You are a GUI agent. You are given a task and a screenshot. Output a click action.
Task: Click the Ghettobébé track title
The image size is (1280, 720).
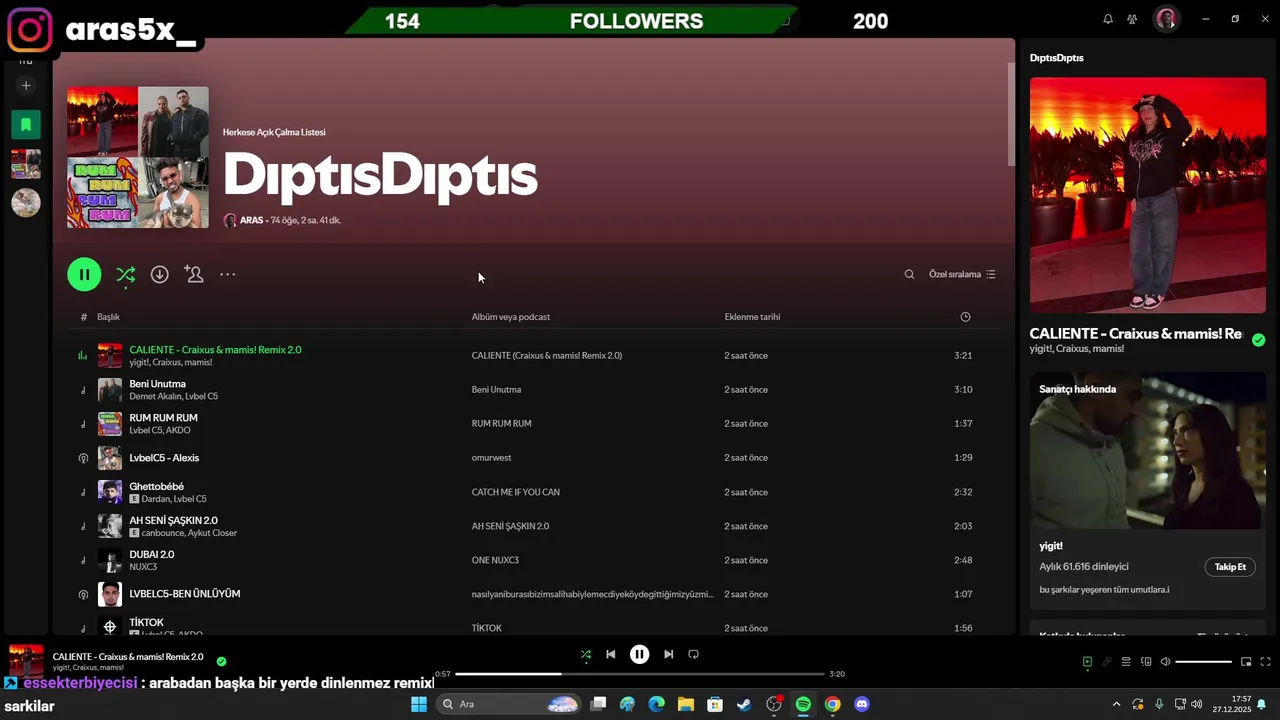[x=156, y=487]
